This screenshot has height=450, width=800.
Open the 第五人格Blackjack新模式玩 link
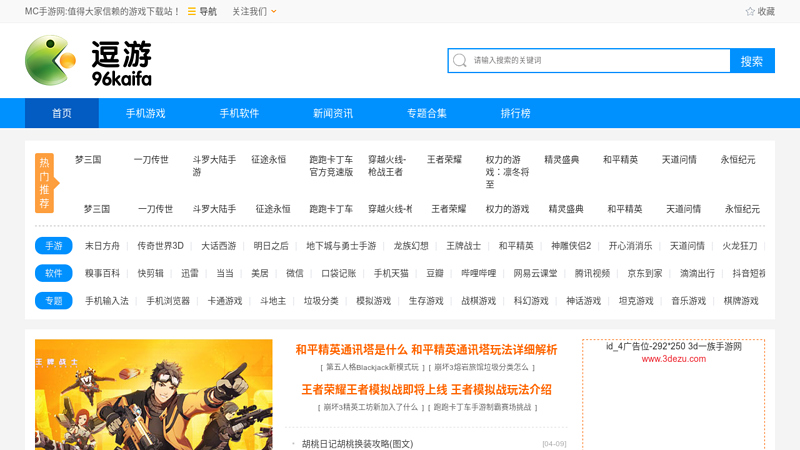372,367
